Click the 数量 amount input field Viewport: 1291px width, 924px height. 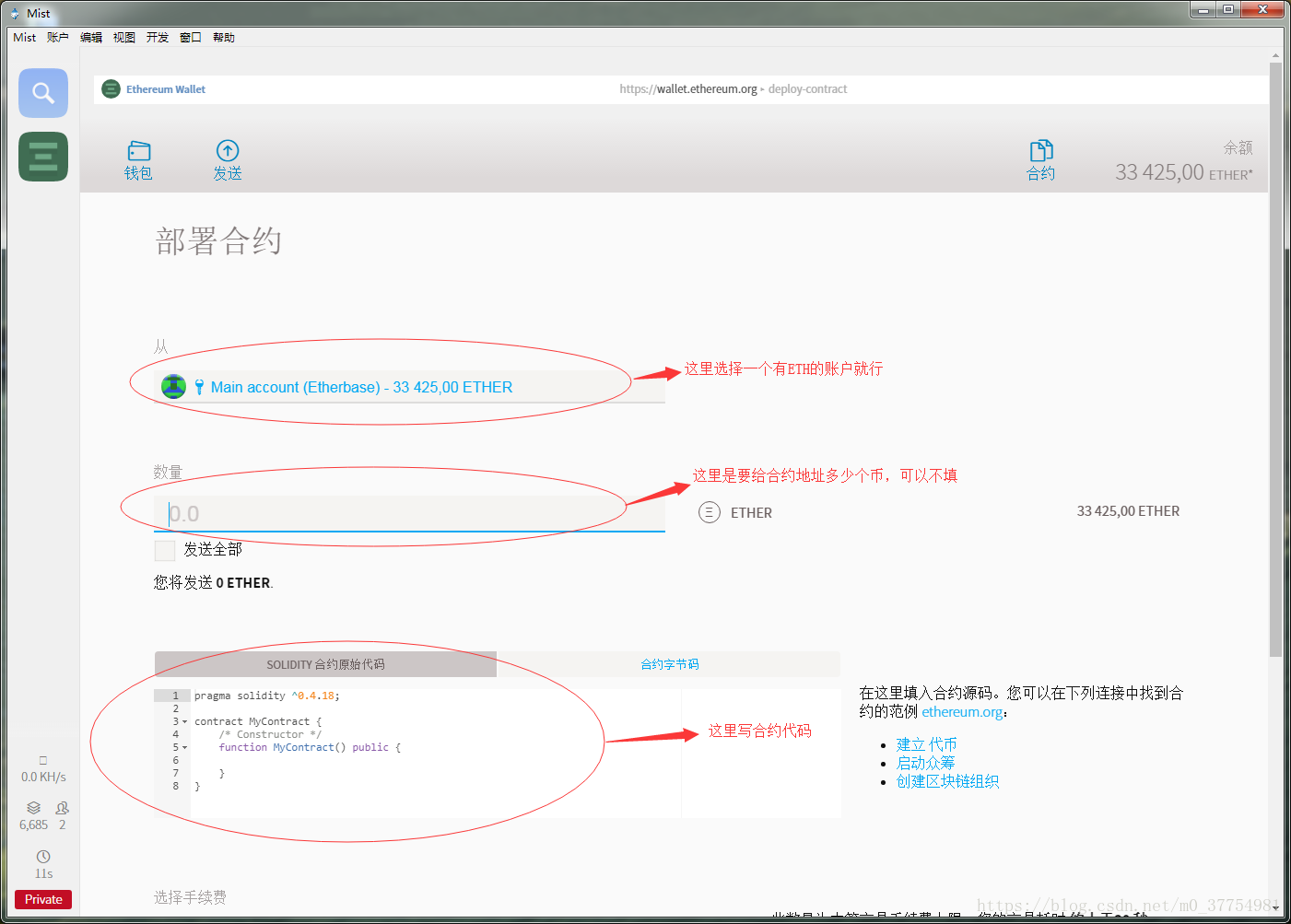tap(409, 514)
